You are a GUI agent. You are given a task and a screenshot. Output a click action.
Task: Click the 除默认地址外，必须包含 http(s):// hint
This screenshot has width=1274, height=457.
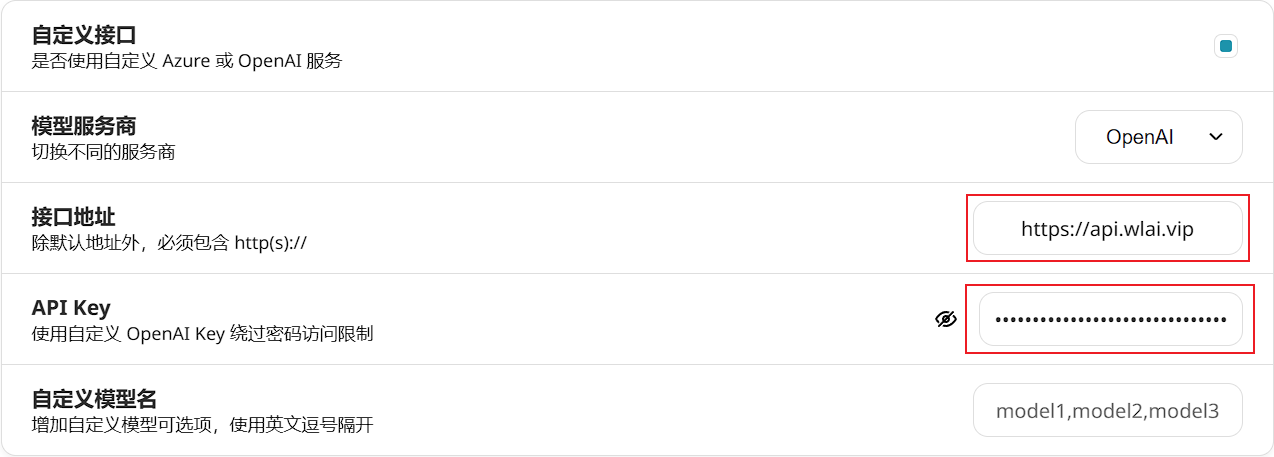(x=168, y=243)
